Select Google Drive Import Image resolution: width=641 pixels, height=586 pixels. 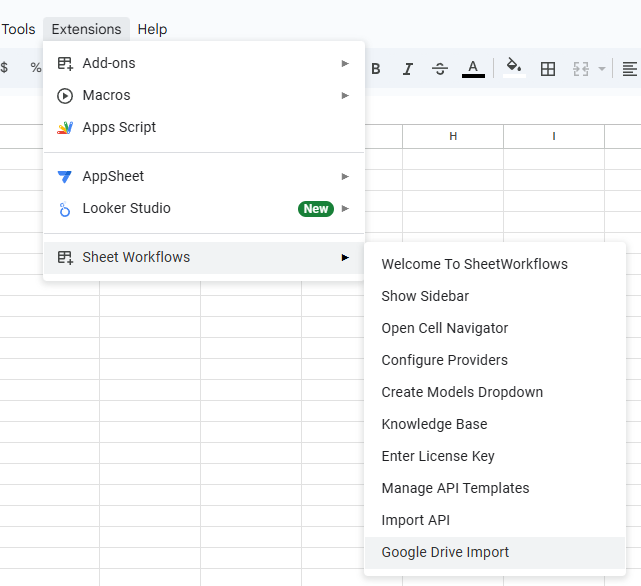tap(445, 552)
